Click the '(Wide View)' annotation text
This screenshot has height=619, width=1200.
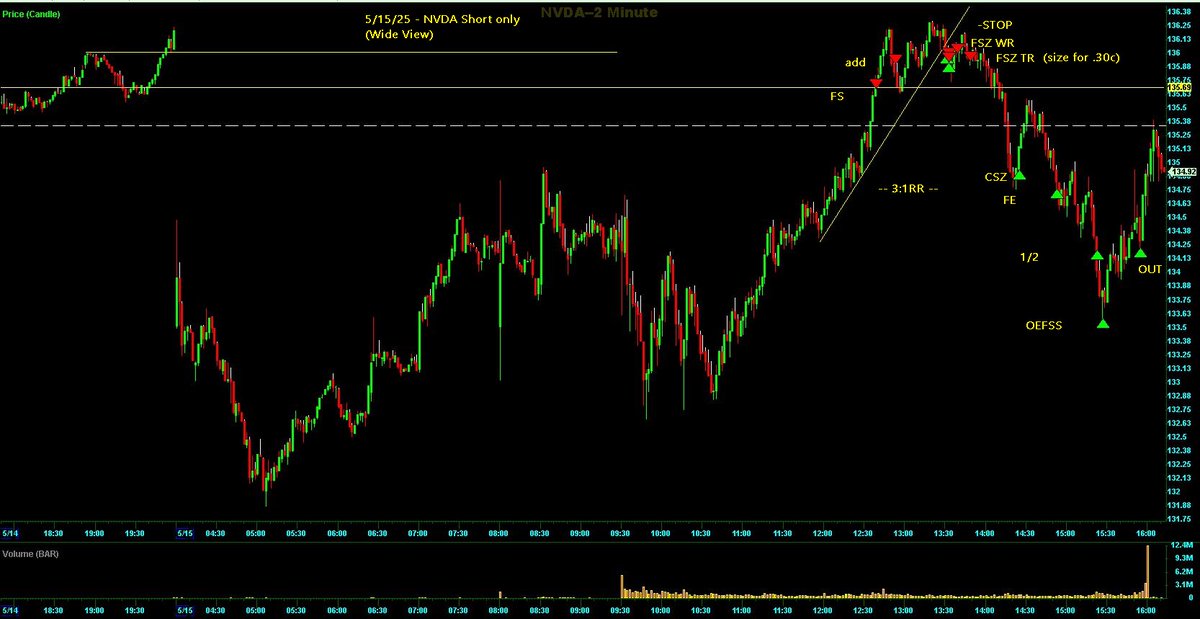pos(399,35)
